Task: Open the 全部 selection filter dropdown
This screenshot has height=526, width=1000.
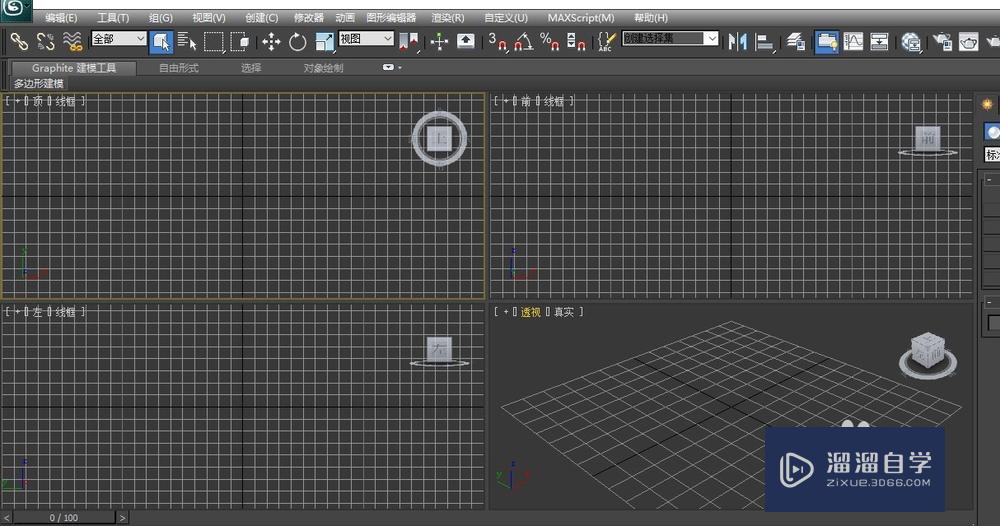Action: pos(118,39)
